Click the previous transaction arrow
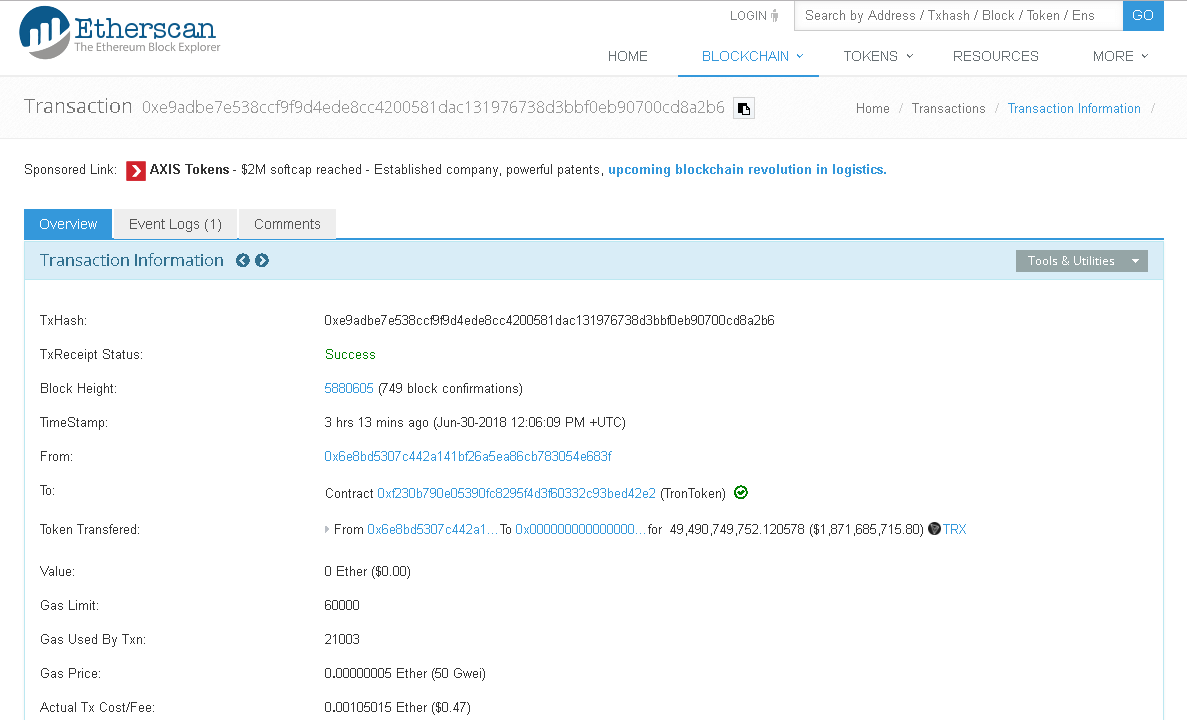This screenshot has height=720, width=1187. pos(243,260)
